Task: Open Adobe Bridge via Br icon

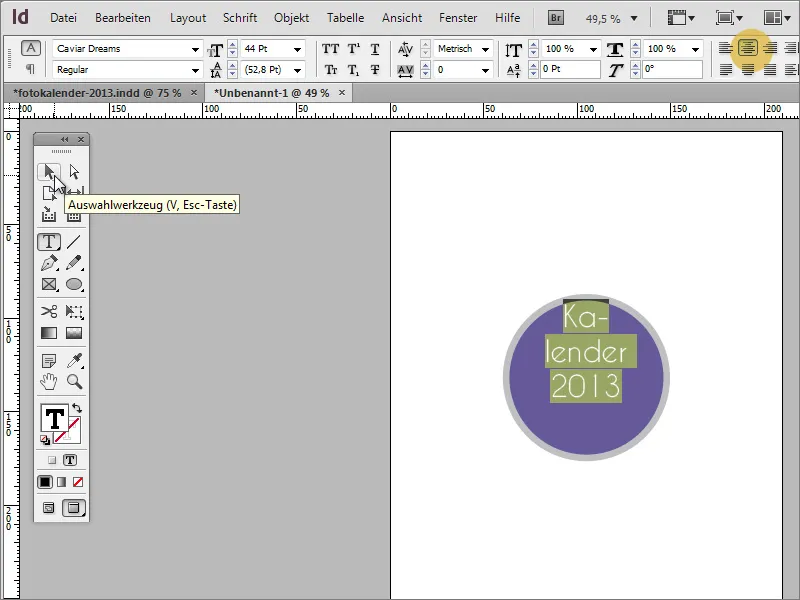Action: coord(556,18)
